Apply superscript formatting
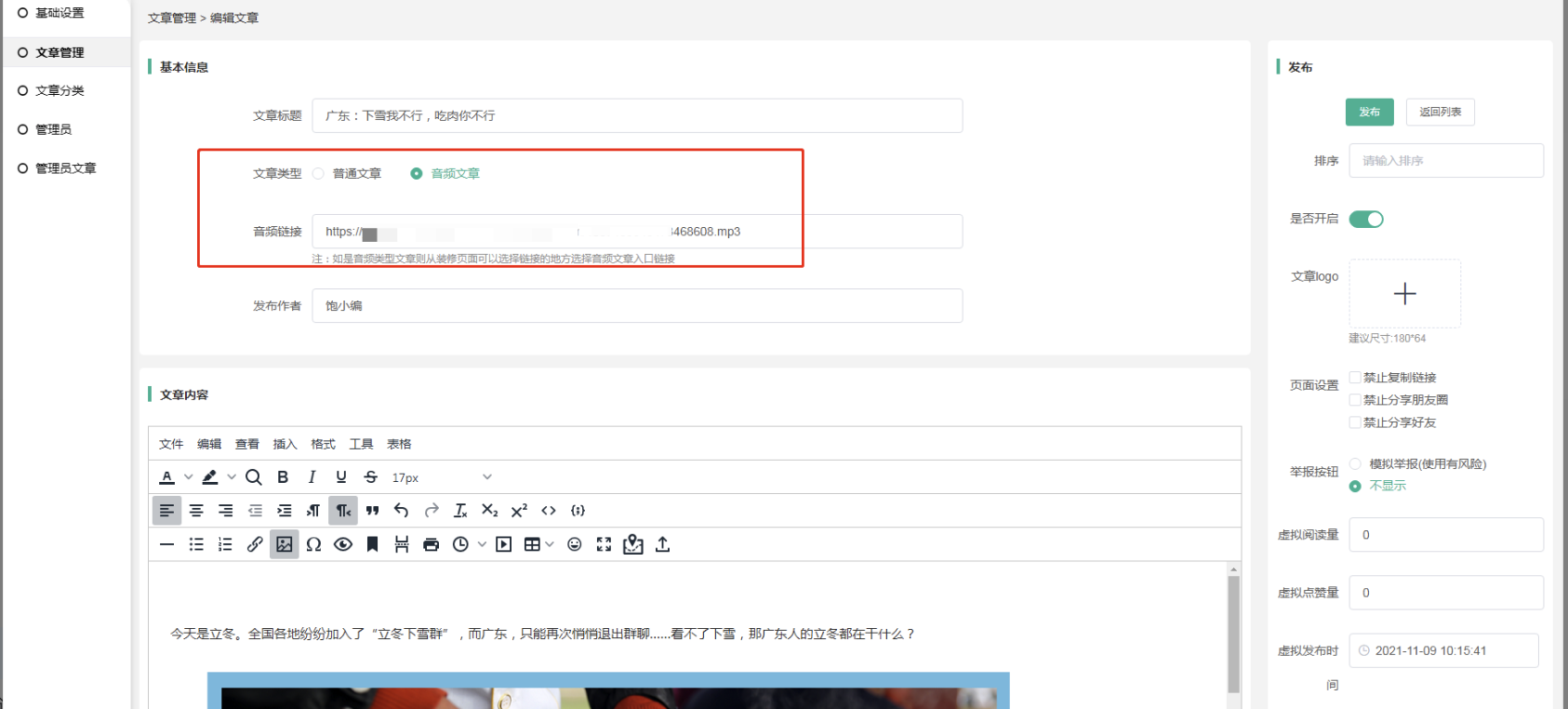Screen dimensions: 1568x709 [519, 511]
